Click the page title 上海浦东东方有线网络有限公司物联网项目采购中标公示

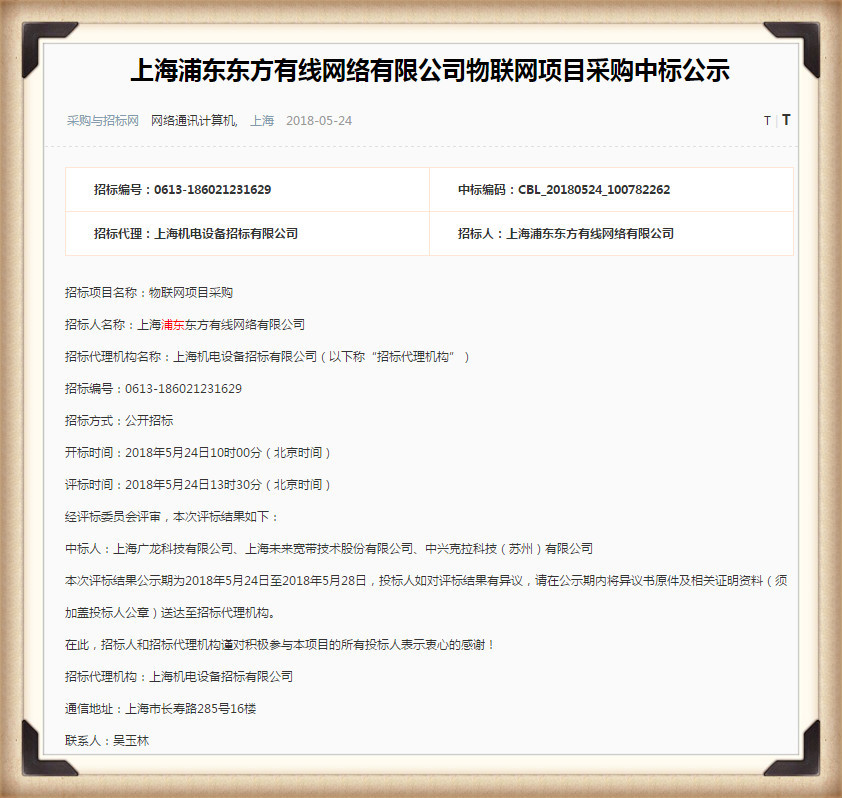tap(430, 70)
